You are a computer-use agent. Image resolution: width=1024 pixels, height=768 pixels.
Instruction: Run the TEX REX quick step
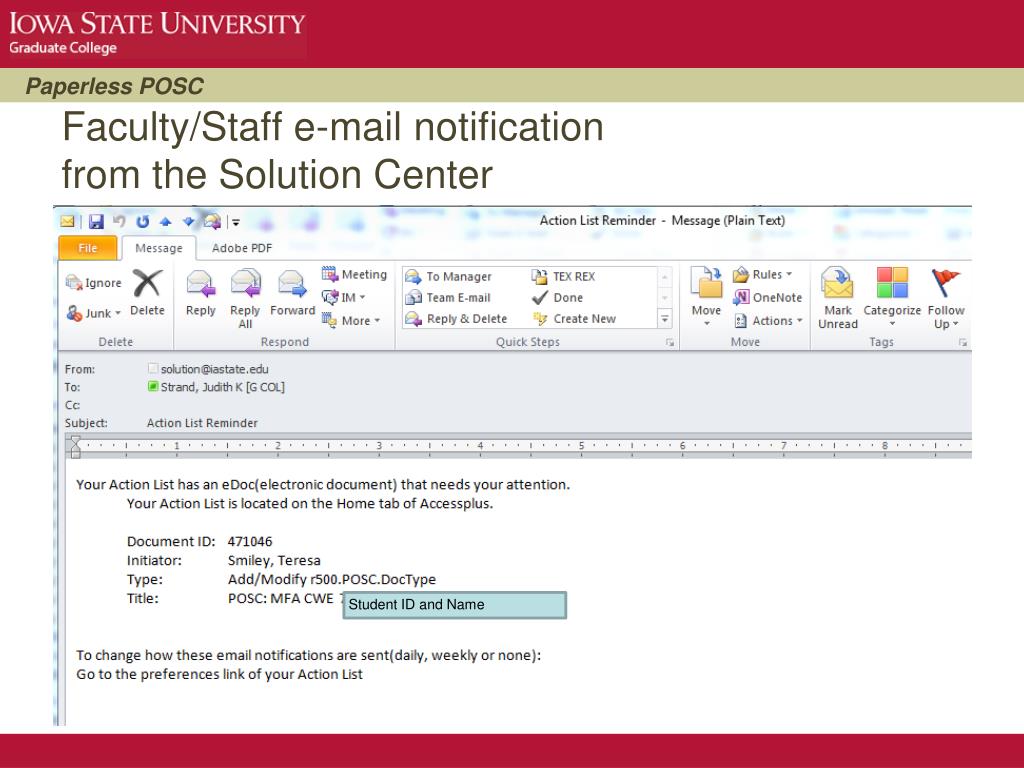[564, 277]
